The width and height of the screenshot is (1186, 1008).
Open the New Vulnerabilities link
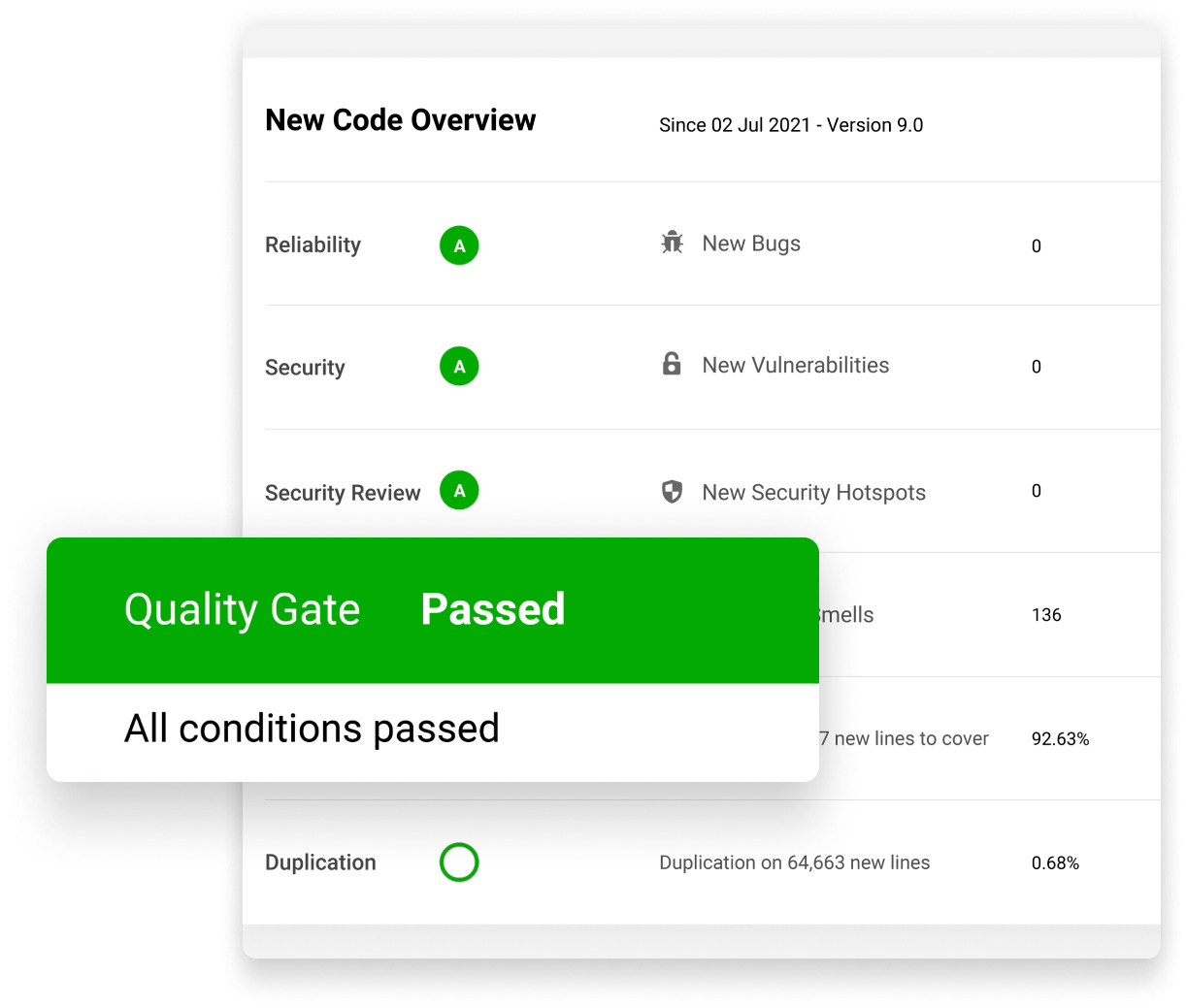(x=795, y=366)
